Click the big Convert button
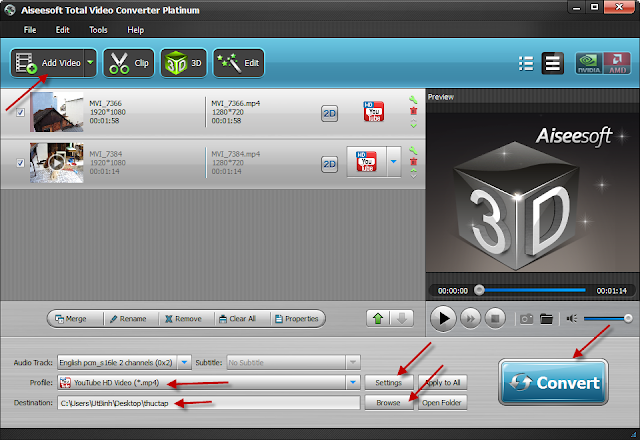This screenshot has height=440, width=640. pos(553,382)
